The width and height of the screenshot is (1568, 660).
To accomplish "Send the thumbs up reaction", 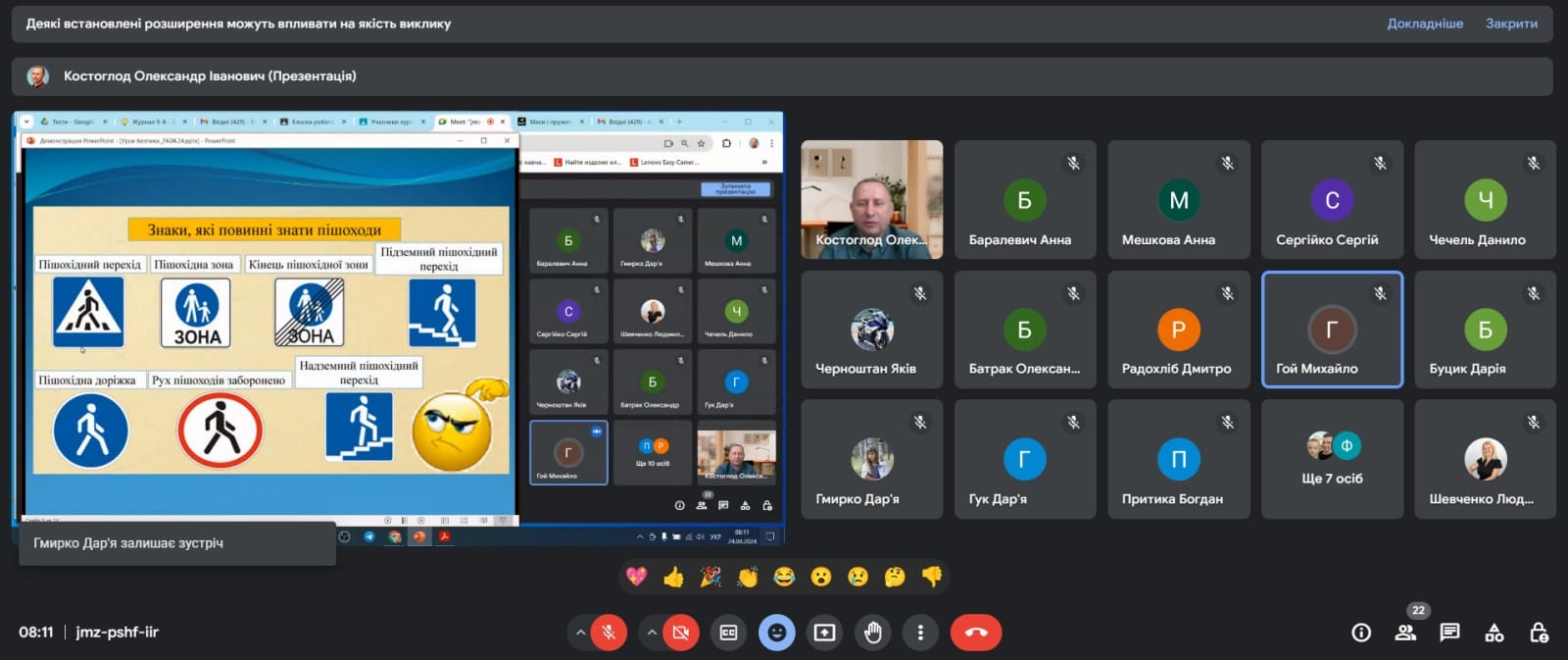I will tap(673, 577).
